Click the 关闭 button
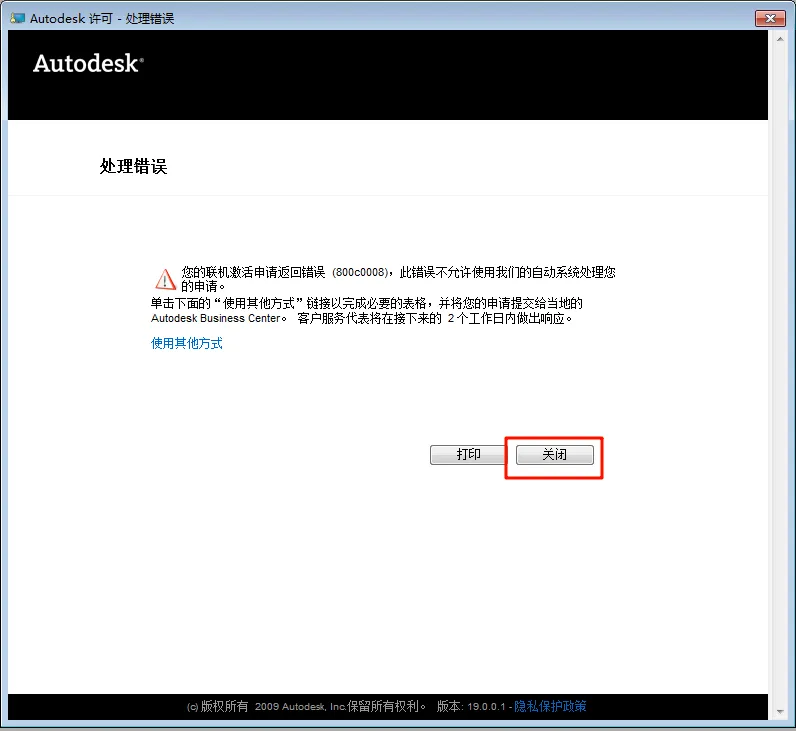This screenshot has height=731, width=796. 554,454
